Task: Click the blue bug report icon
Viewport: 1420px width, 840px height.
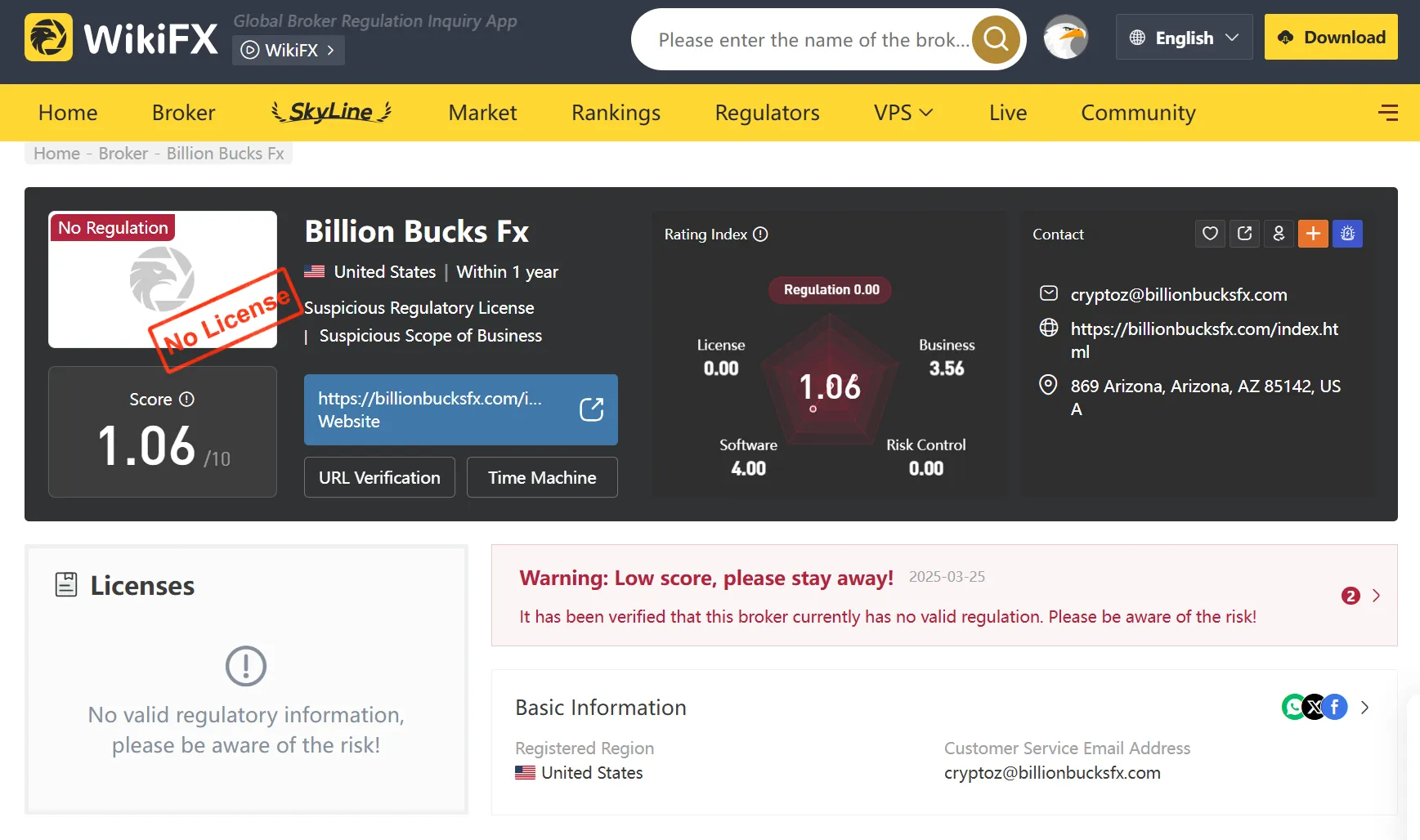Action: coord(1347,234)
